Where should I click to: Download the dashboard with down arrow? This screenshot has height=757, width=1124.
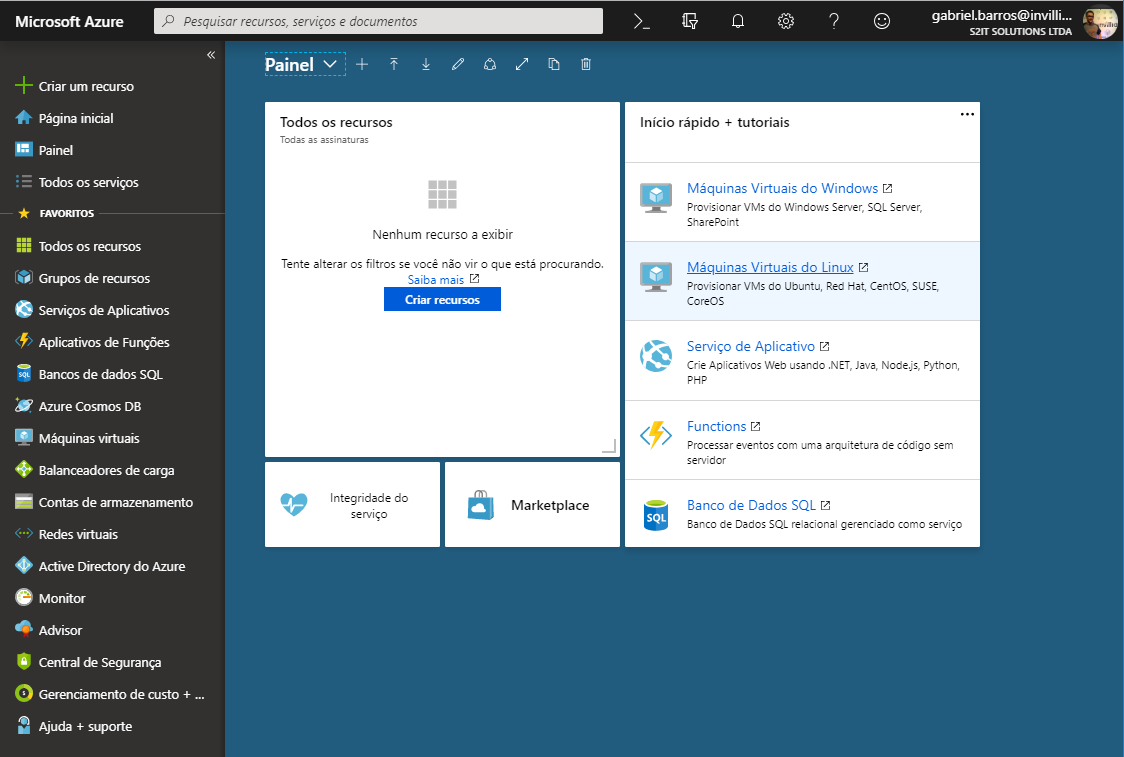(426, 65)
